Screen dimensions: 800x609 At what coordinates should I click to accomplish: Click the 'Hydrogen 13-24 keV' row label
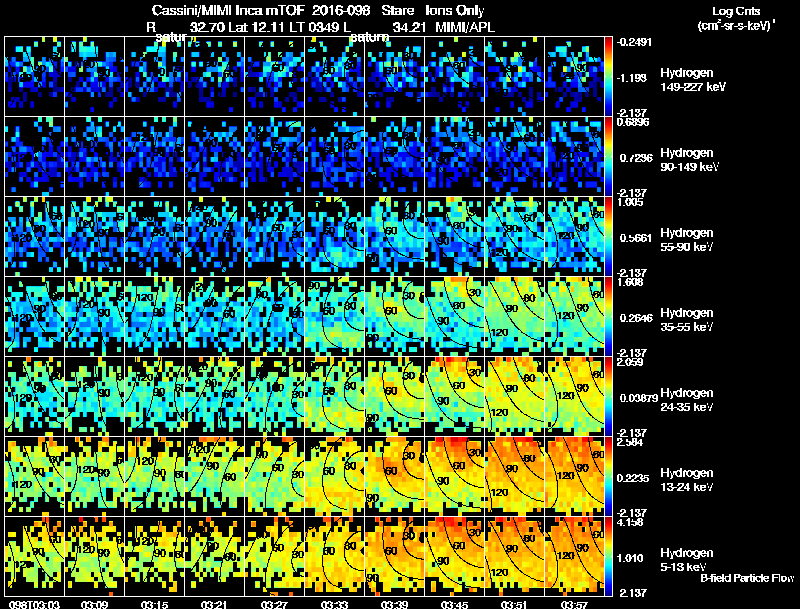pyautogui.click(x=687, y=480)
